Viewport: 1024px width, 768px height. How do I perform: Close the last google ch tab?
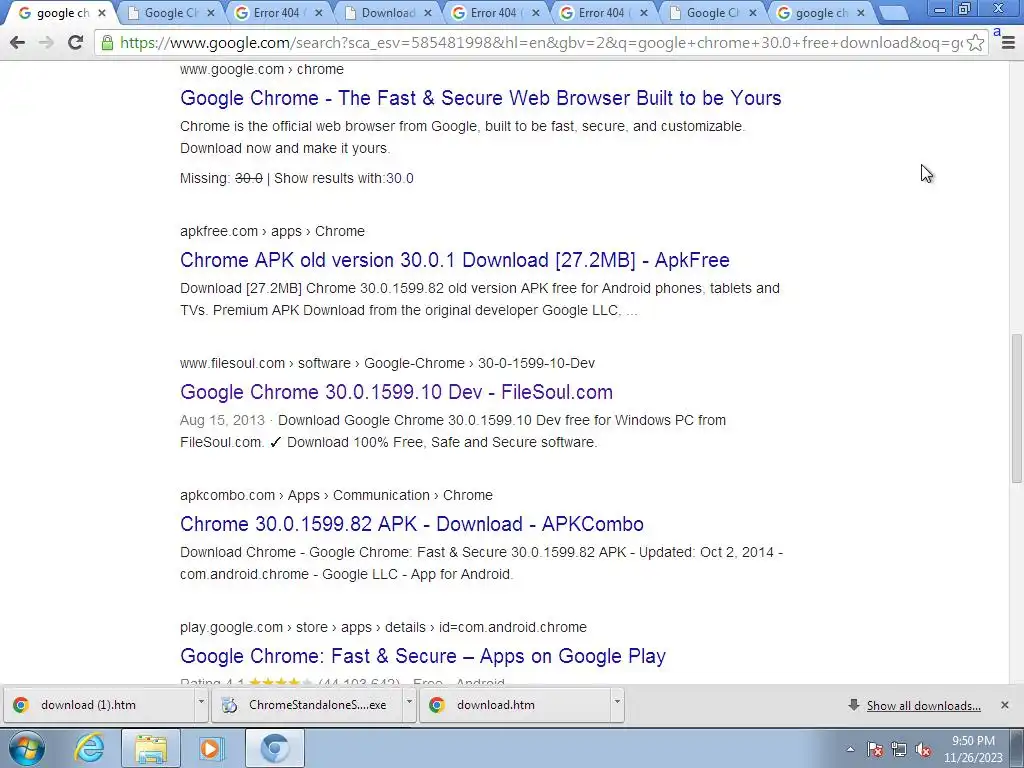[x=861, y=13]
